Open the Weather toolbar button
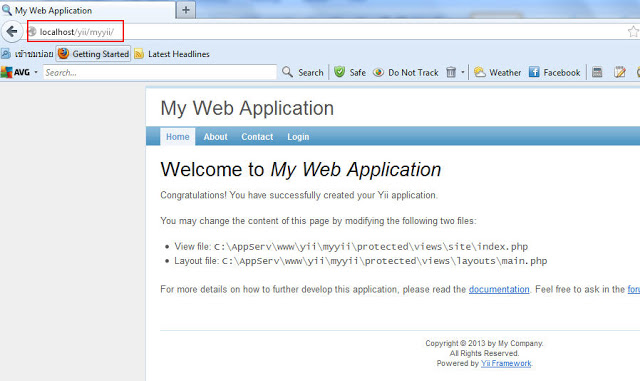Image resolution: width=640 pixels, height=381 pixels. pos(498,73)
